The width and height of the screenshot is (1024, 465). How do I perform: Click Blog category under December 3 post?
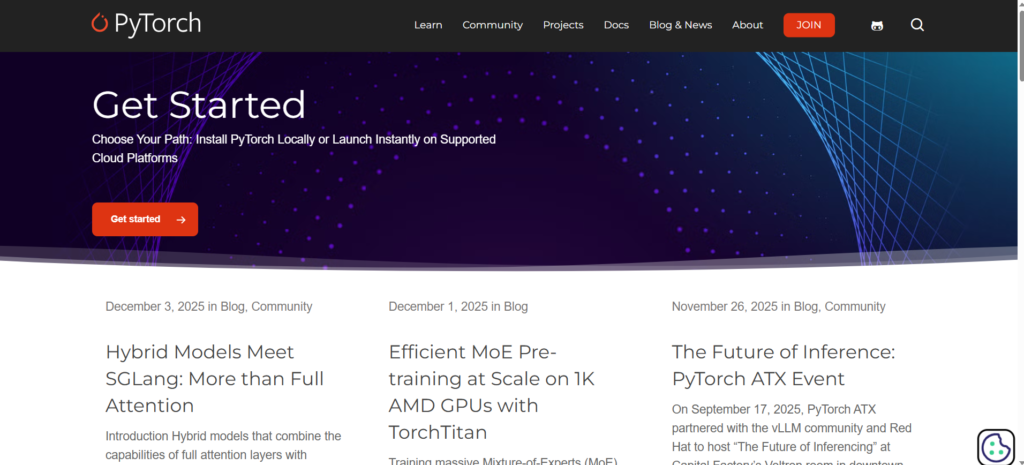[232, 306]
